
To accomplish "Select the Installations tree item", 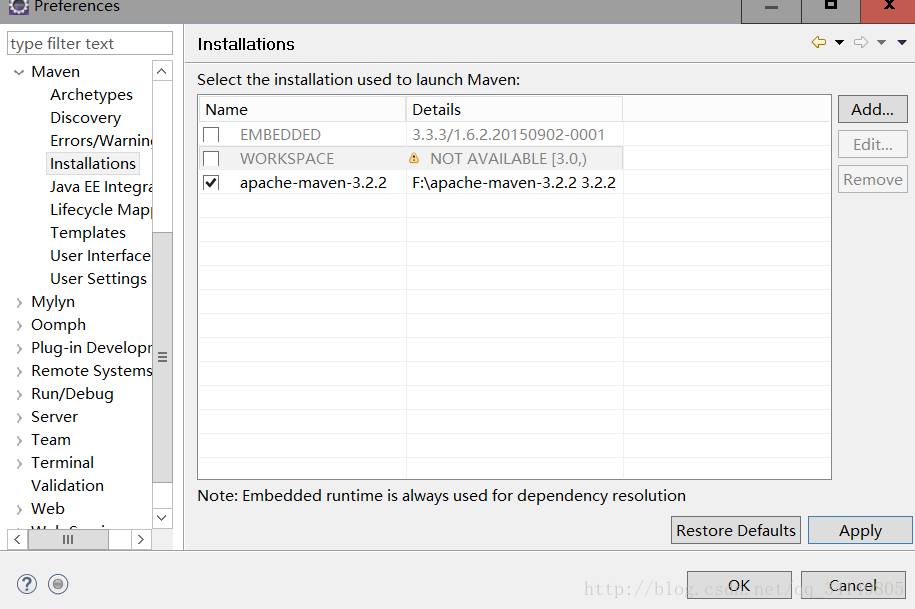I will (x=93, y=163).
